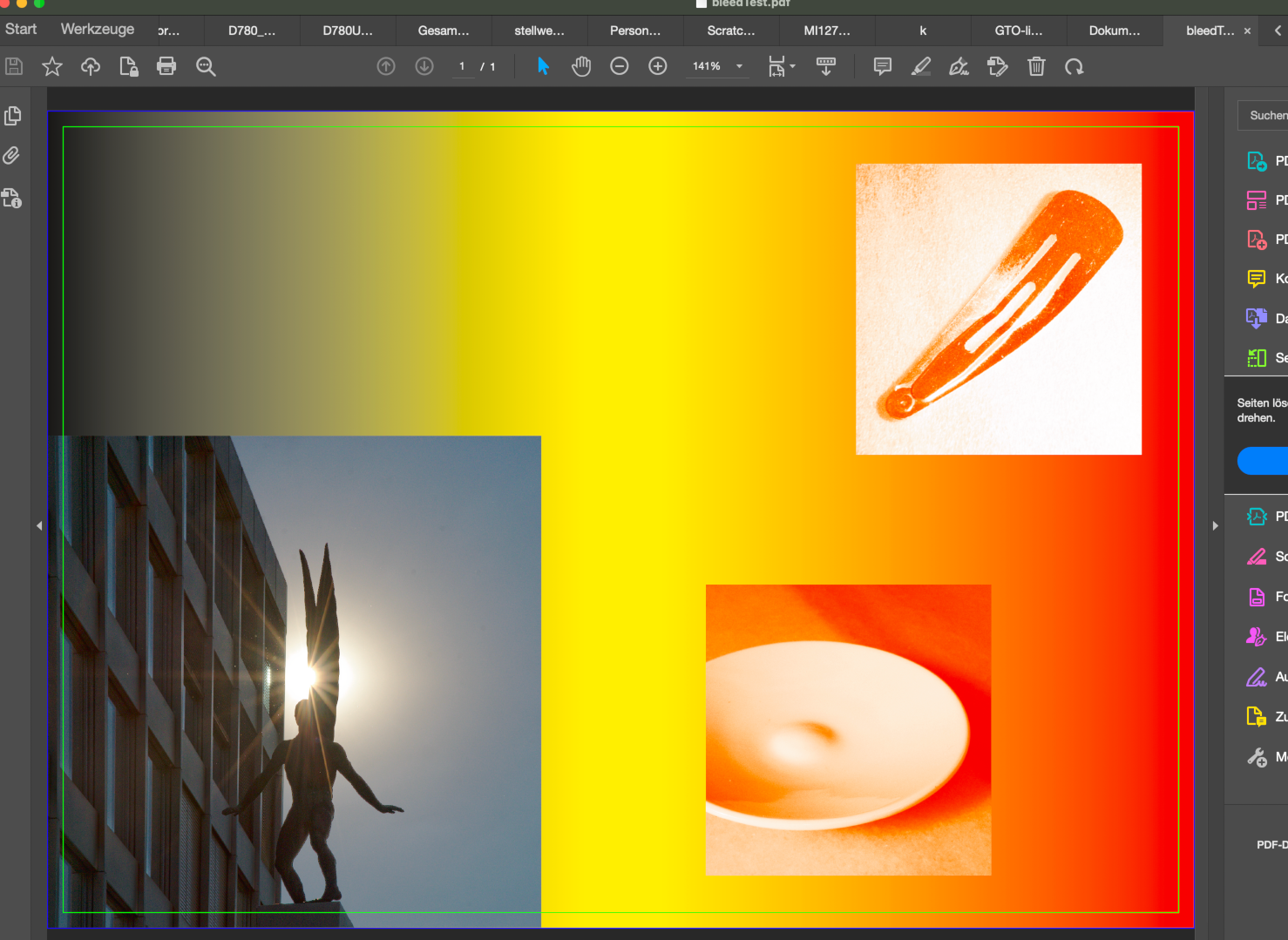Delete page with the trash icon
This screenshot has height=940, width=1288.
[1036, 66]
